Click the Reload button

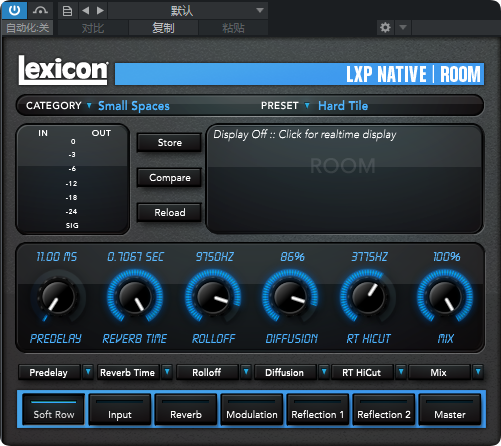169,212
